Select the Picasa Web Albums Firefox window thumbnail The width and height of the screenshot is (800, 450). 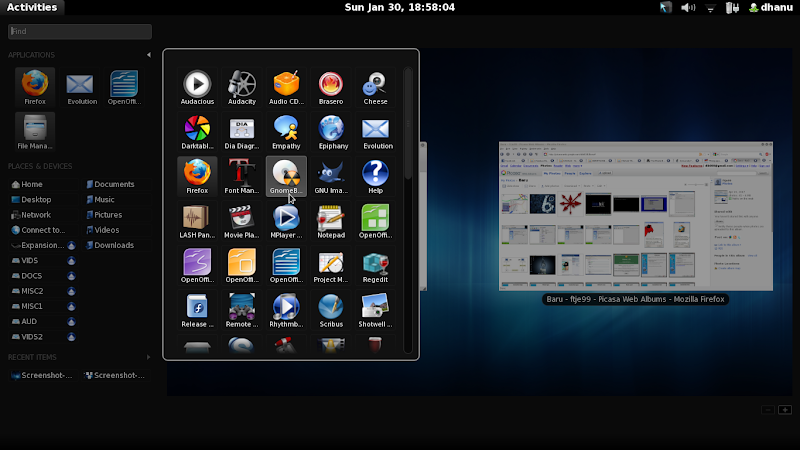636,216
